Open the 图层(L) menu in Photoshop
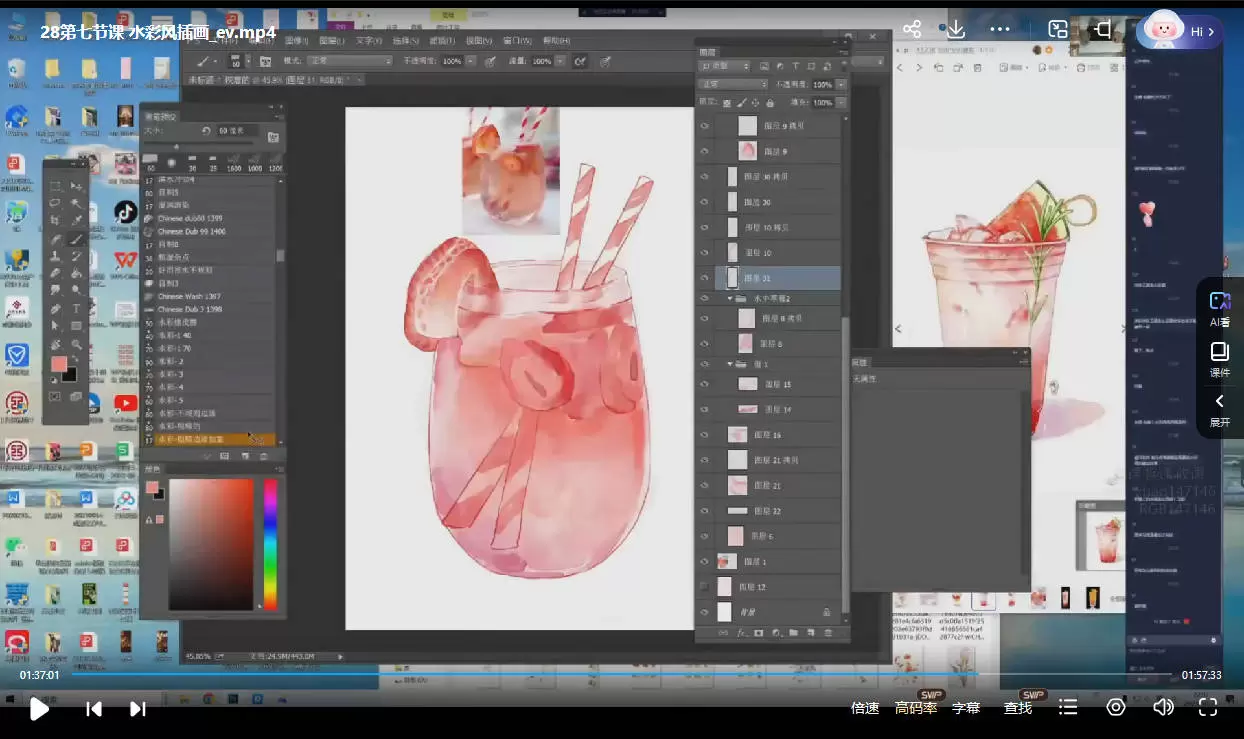The width and height of the screenshot is (1244, 739). (333, 41)
